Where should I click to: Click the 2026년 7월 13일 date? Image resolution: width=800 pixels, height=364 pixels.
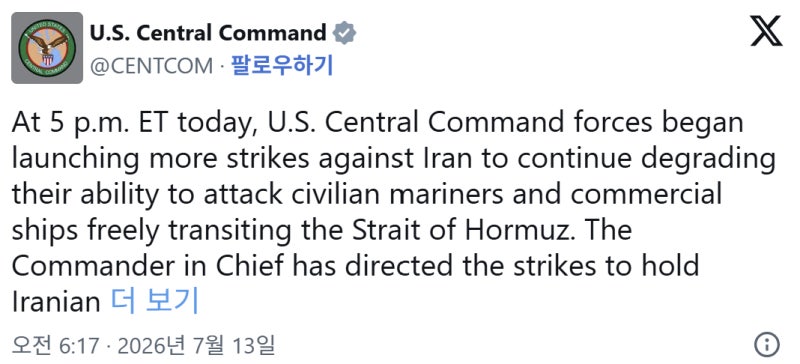pos(196,346)
